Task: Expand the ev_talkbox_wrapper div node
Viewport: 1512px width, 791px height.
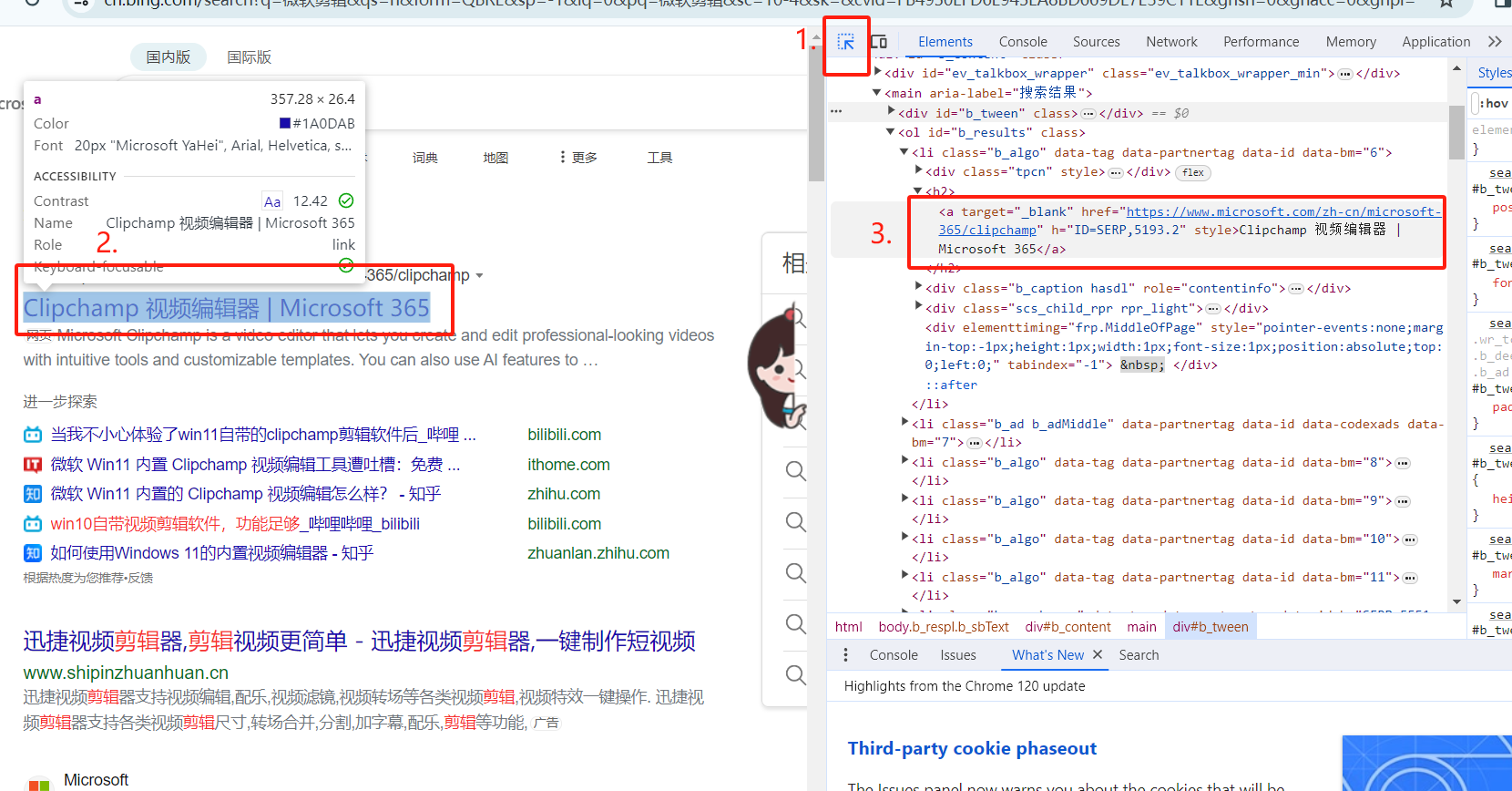Action: point(878,72)
